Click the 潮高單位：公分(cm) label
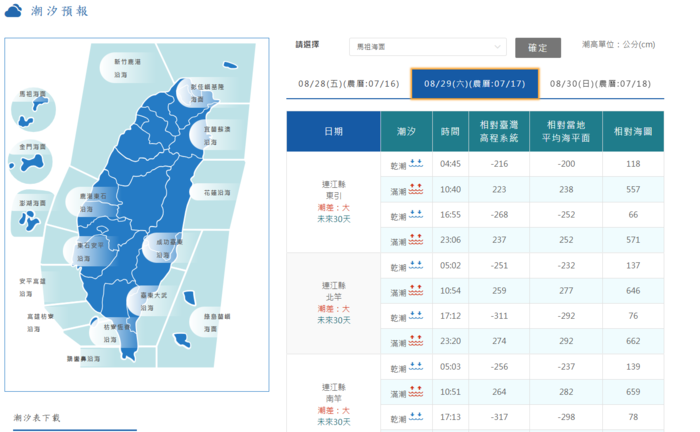This screenshot has width=700, height=432. (x=619, y=44)
